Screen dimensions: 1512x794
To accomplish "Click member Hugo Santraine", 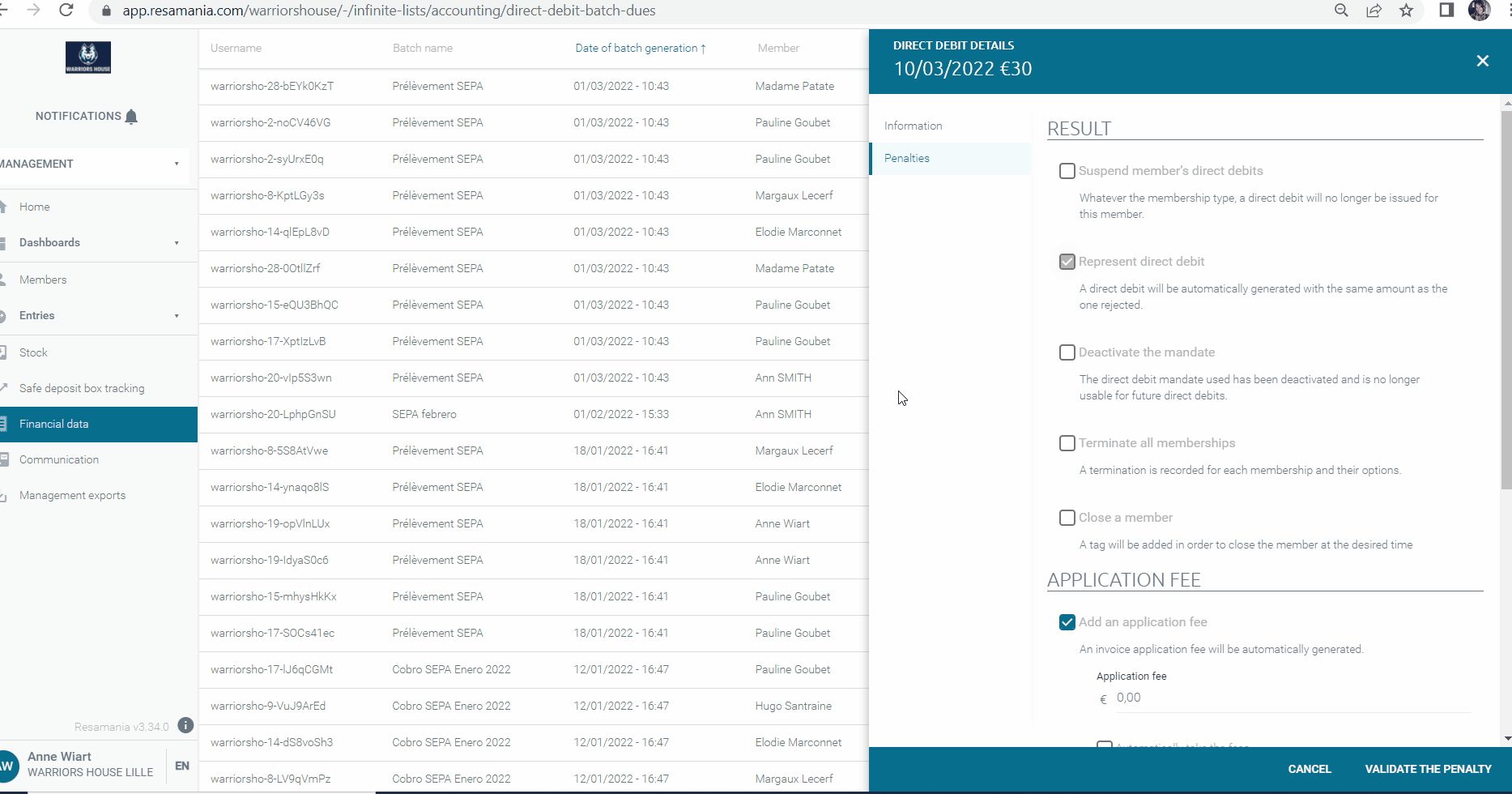I will coord(793,706).
